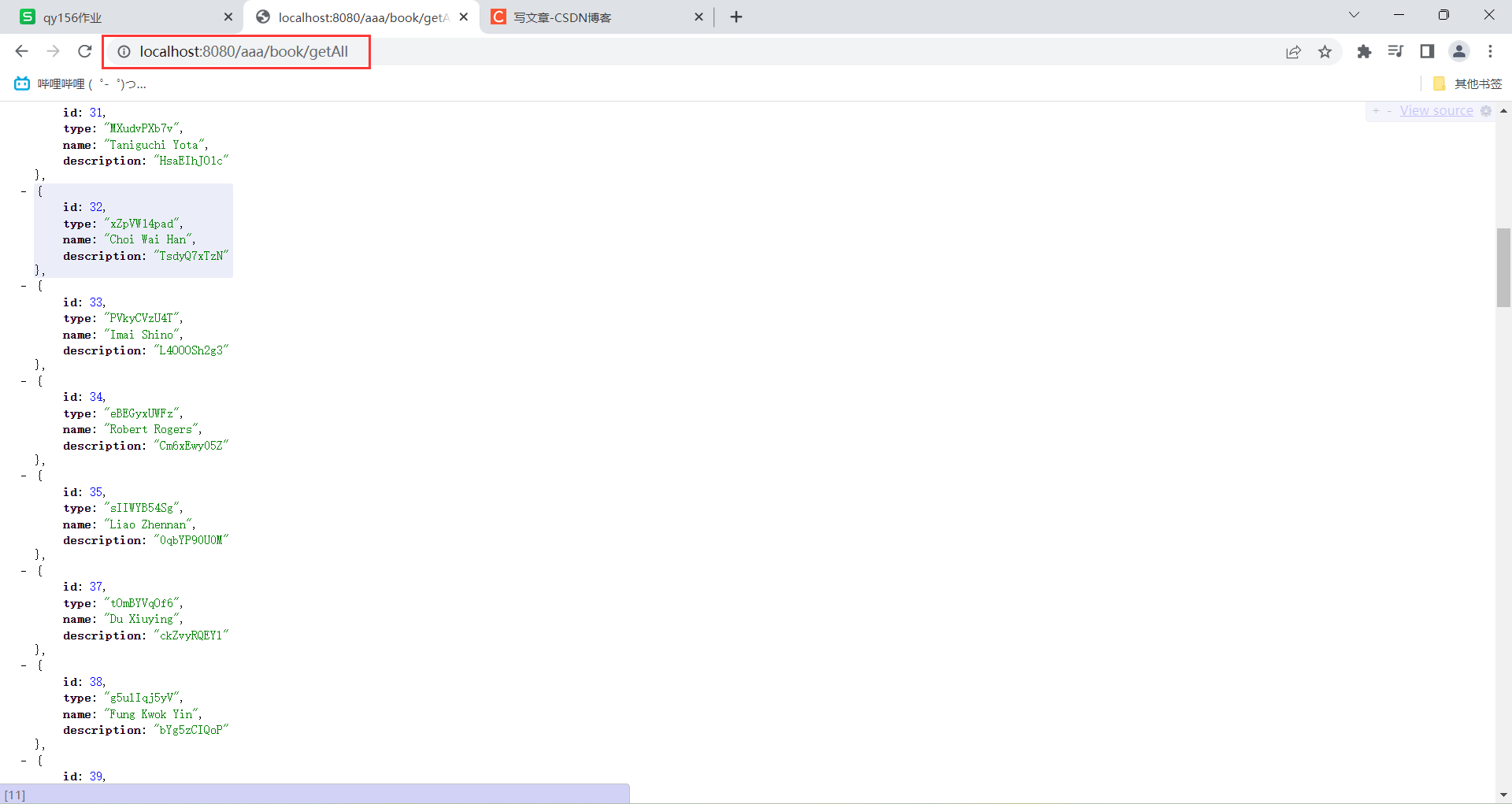This screenshot has height=804, width=1512.
Task: Click the vertical scrollbar thumb
Action: (x=1503, y=267)
